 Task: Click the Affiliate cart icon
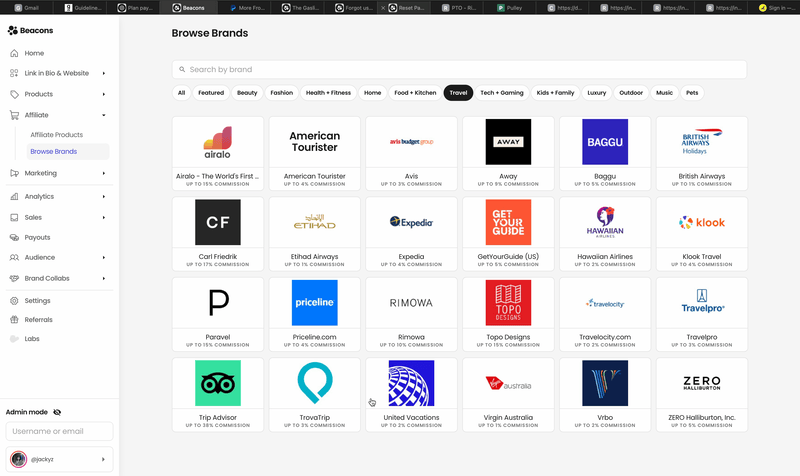click(x=14, y=115)
